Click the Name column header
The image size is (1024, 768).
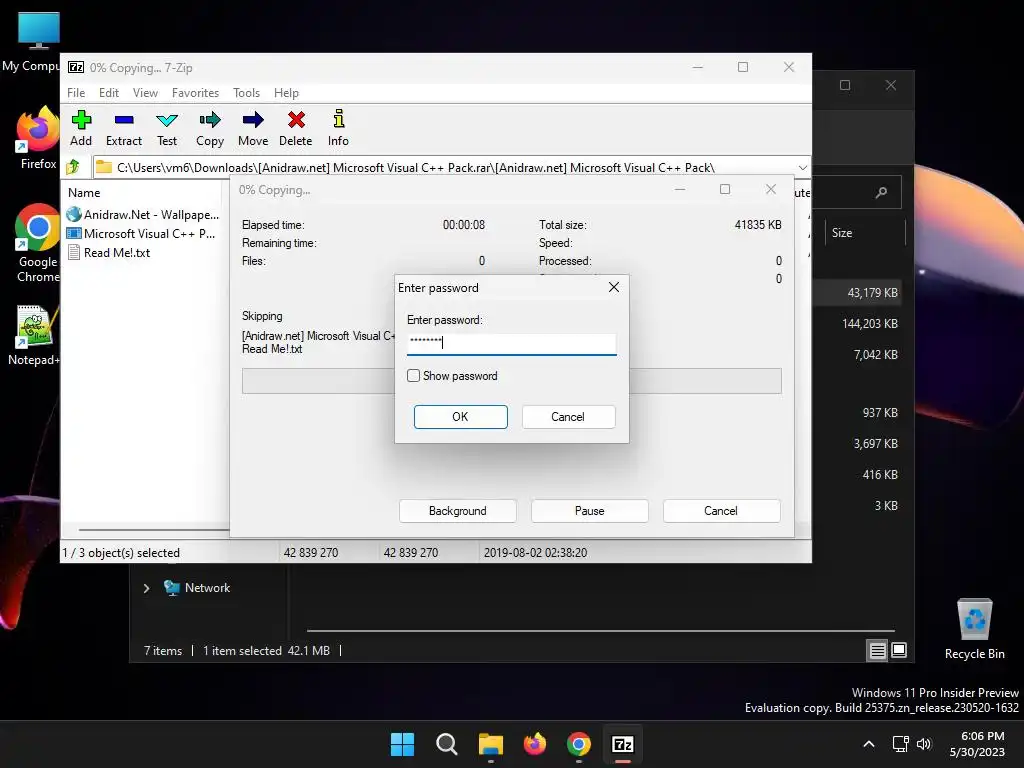(84, 193)
